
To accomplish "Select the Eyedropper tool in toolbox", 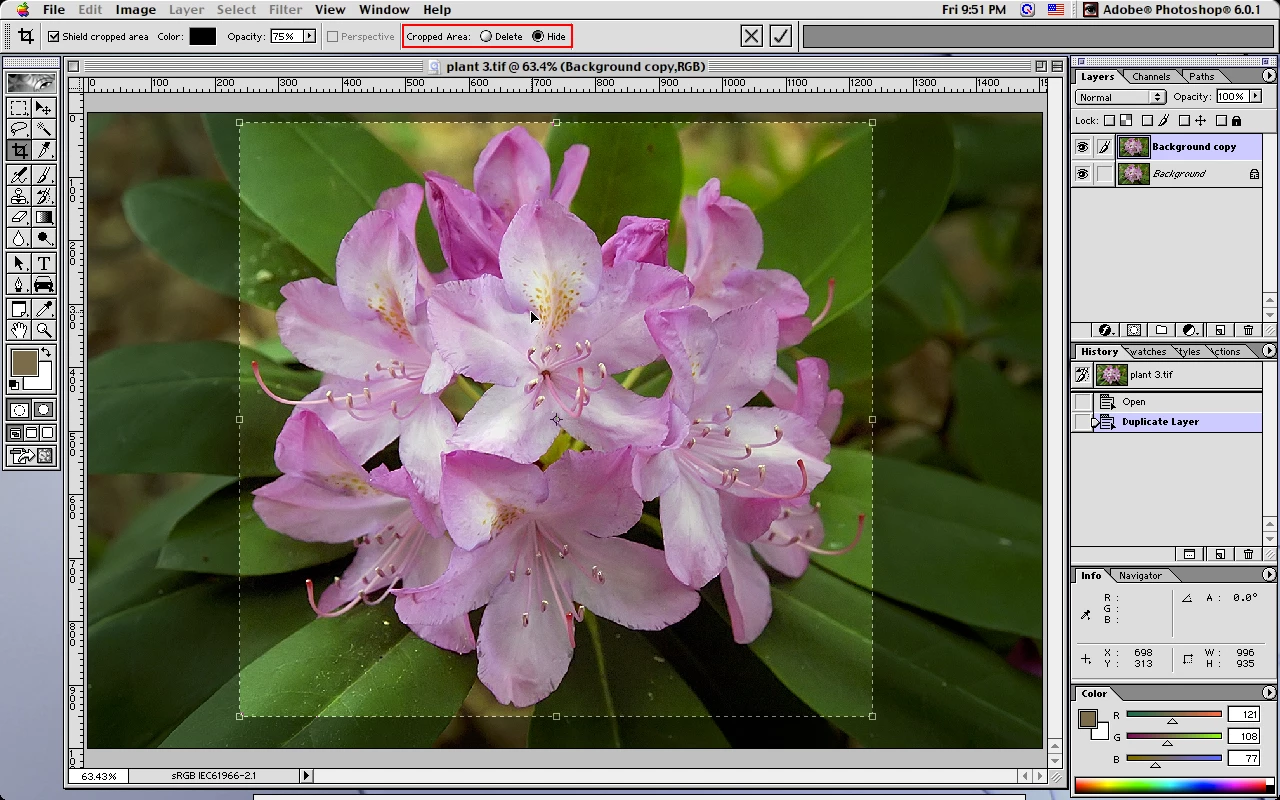I will (44, 309).
